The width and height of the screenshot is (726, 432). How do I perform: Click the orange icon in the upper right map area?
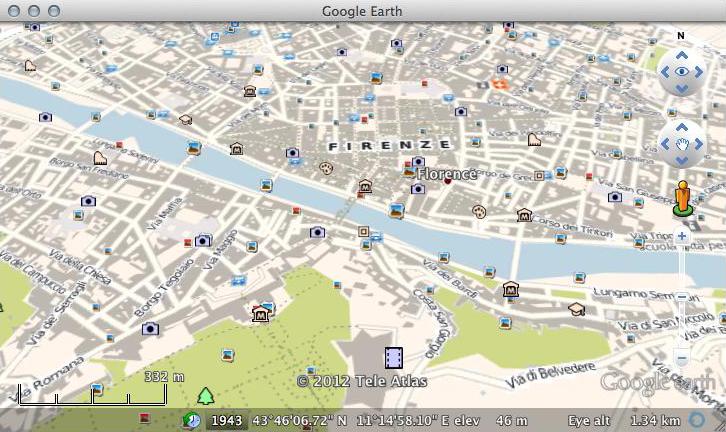point(500,84)
